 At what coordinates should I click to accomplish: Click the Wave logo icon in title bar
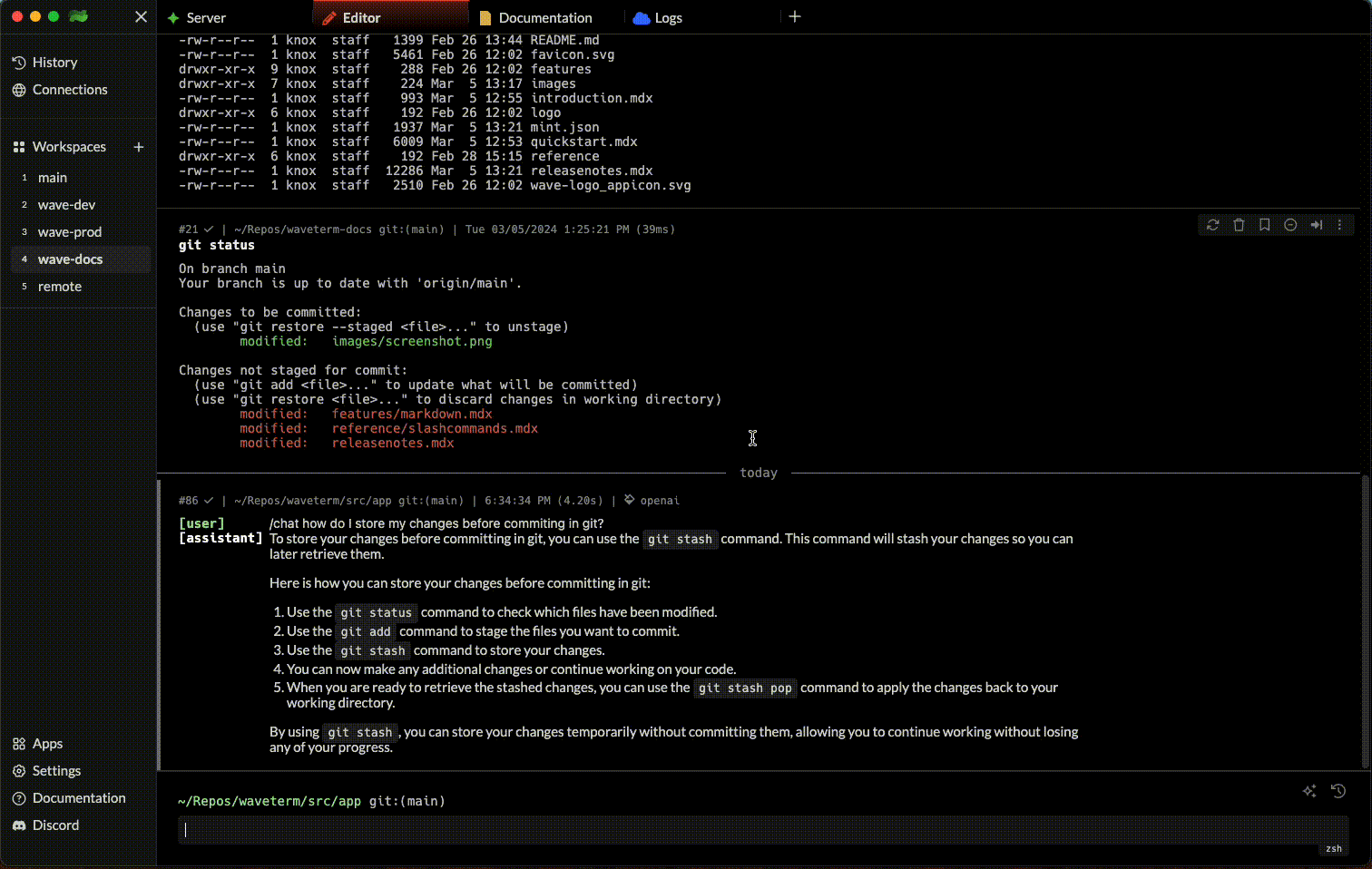tap(79, 16)
